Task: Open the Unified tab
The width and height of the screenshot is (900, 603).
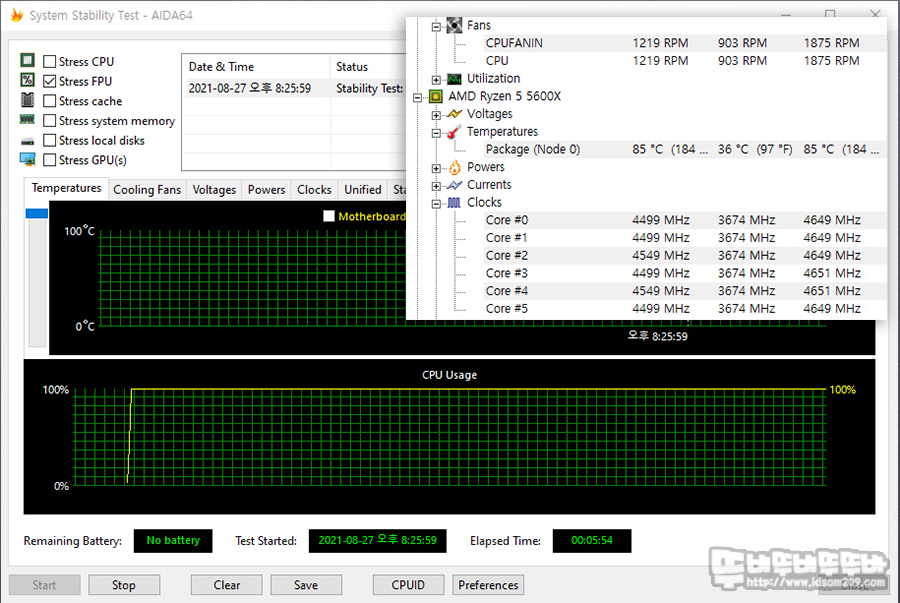Action: coord(363,189)
